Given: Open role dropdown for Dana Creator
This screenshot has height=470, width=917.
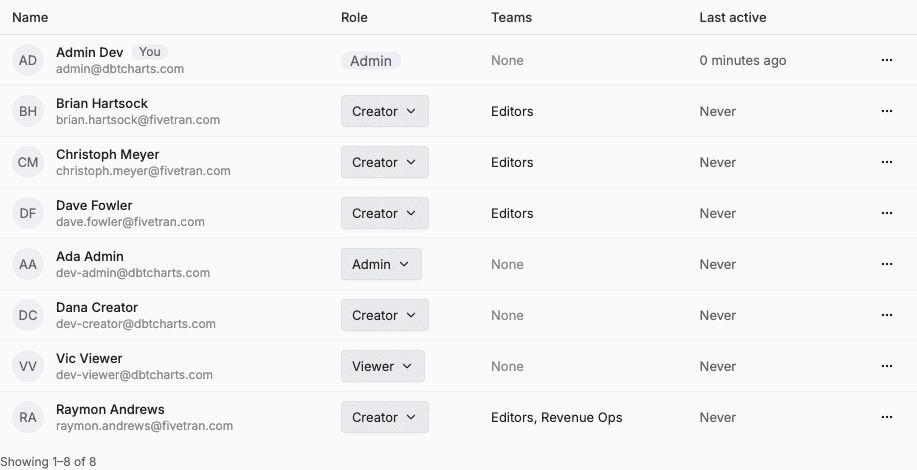Looking at the screenshot, I should (x=385, y=315).
